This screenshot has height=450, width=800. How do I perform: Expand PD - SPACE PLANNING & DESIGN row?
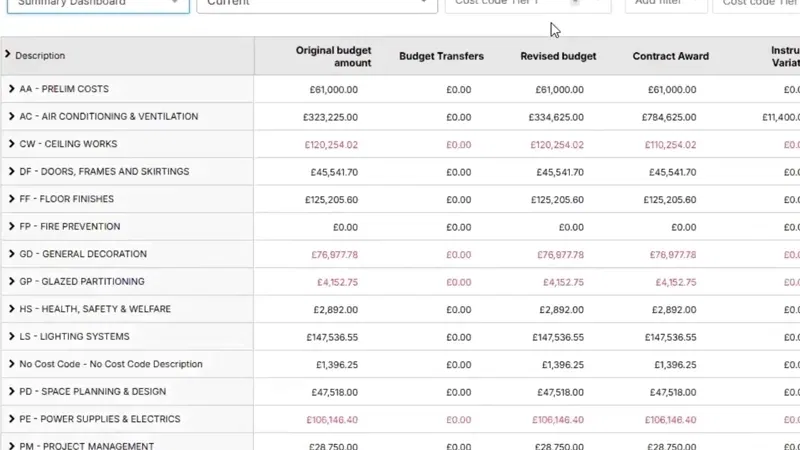(x=11, y=392)
